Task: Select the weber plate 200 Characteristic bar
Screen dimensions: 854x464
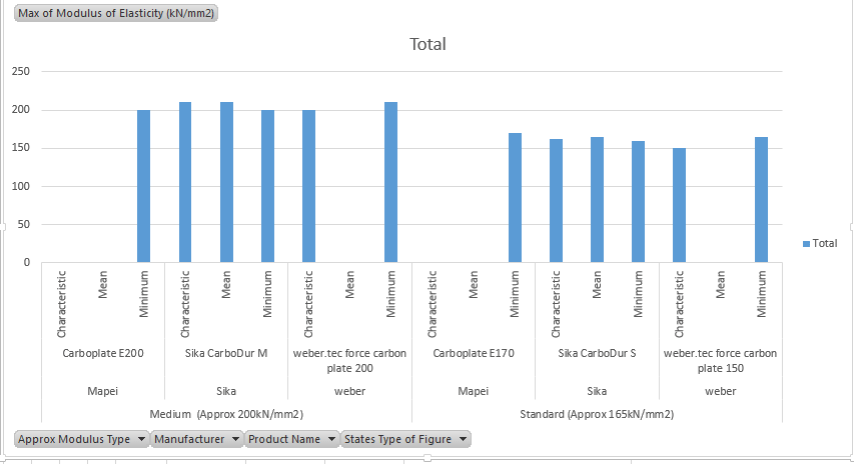Action: 309,186
